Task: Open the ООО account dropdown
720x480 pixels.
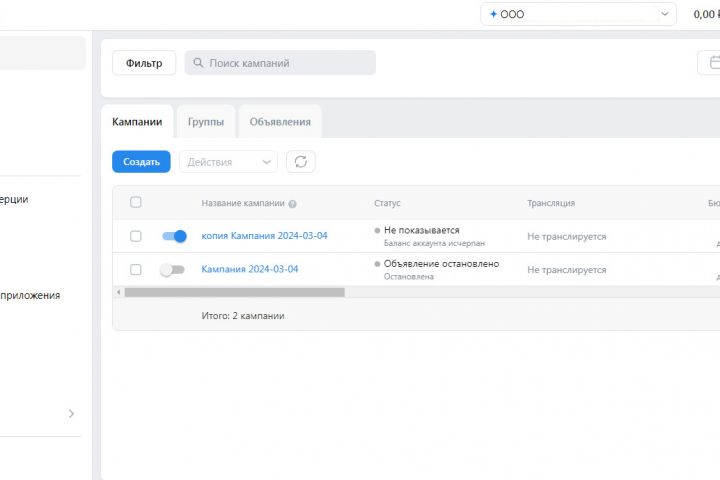Action: [578, 14]
